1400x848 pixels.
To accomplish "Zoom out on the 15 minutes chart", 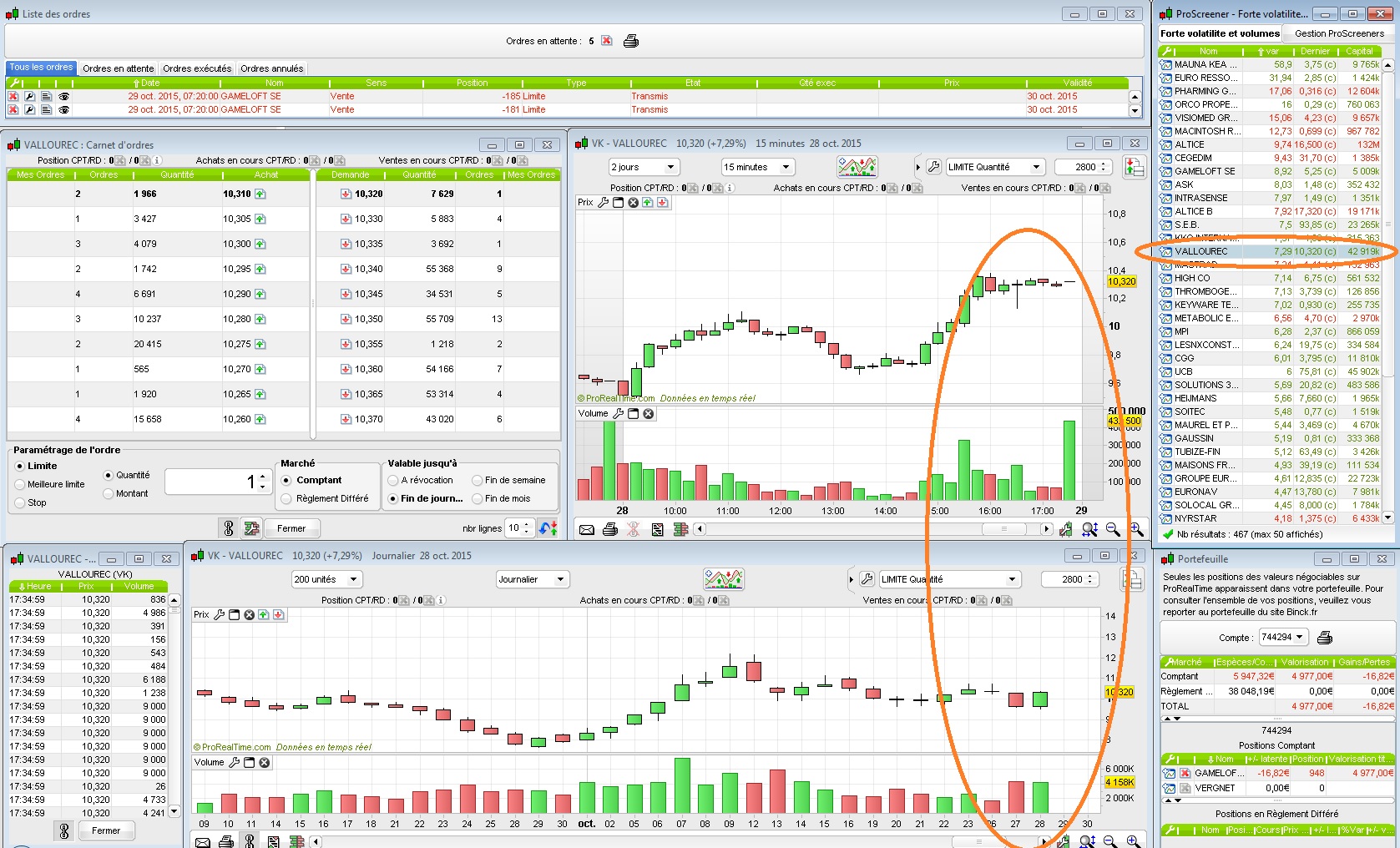I will pos(1113,529).
